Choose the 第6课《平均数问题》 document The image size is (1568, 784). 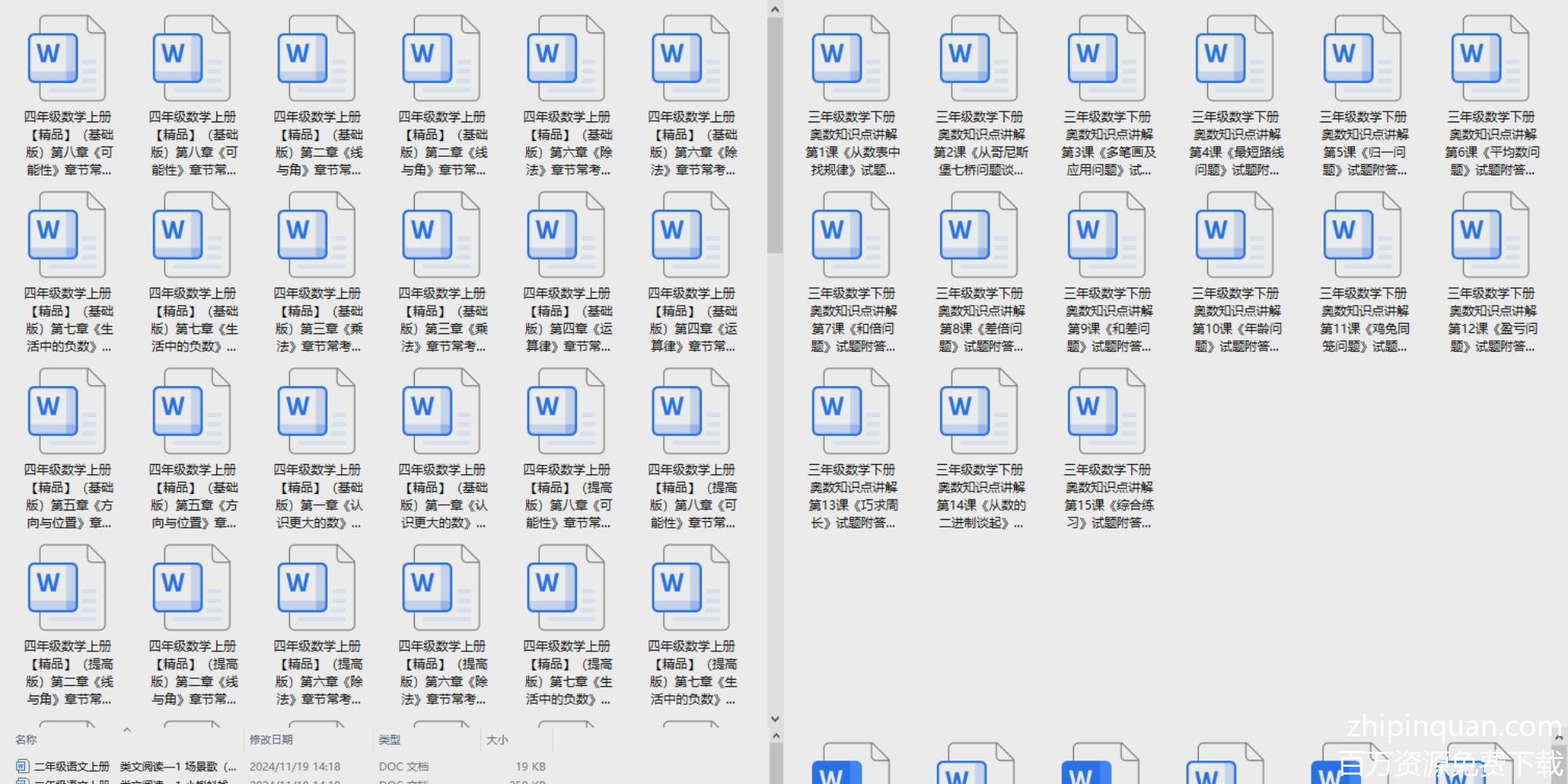pos(1491,96)
